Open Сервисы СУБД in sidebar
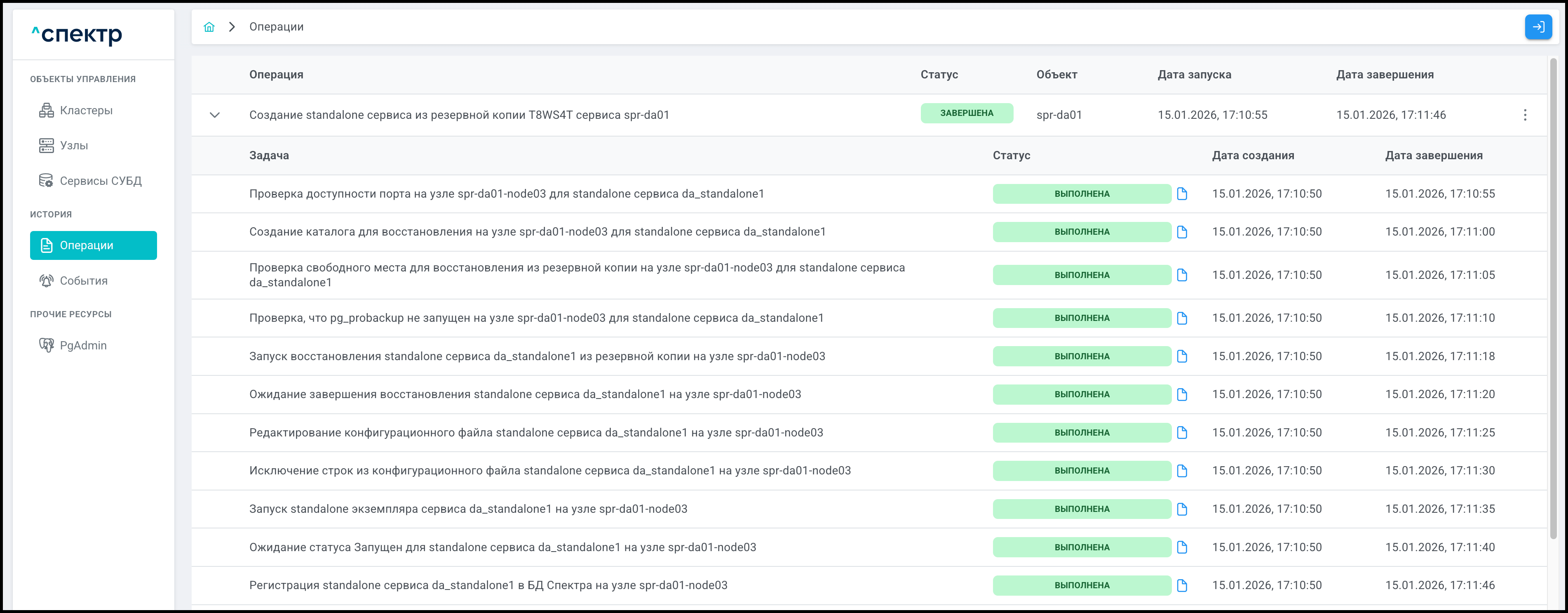 click(101, 181)
